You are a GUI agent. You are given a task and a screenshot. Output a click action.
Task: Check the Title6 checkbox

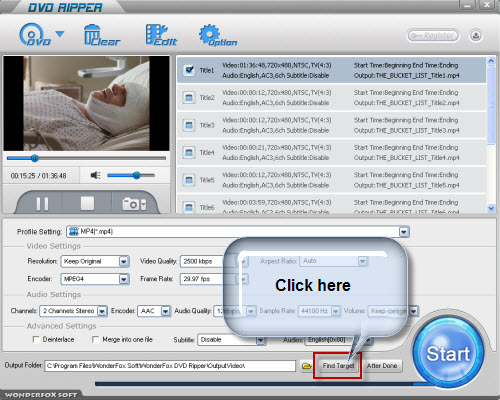pos(189,207)
